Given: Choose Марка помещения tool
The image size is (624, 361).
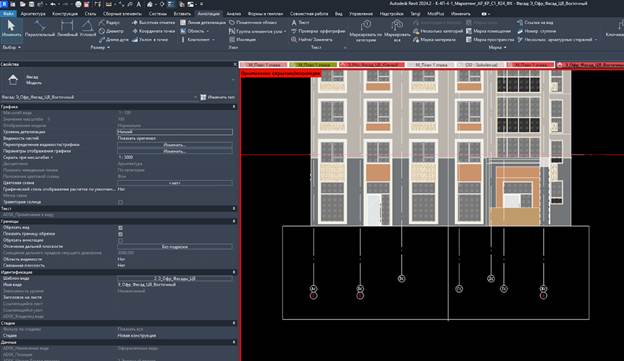Looking at the screenshot, I should (488, 31).
